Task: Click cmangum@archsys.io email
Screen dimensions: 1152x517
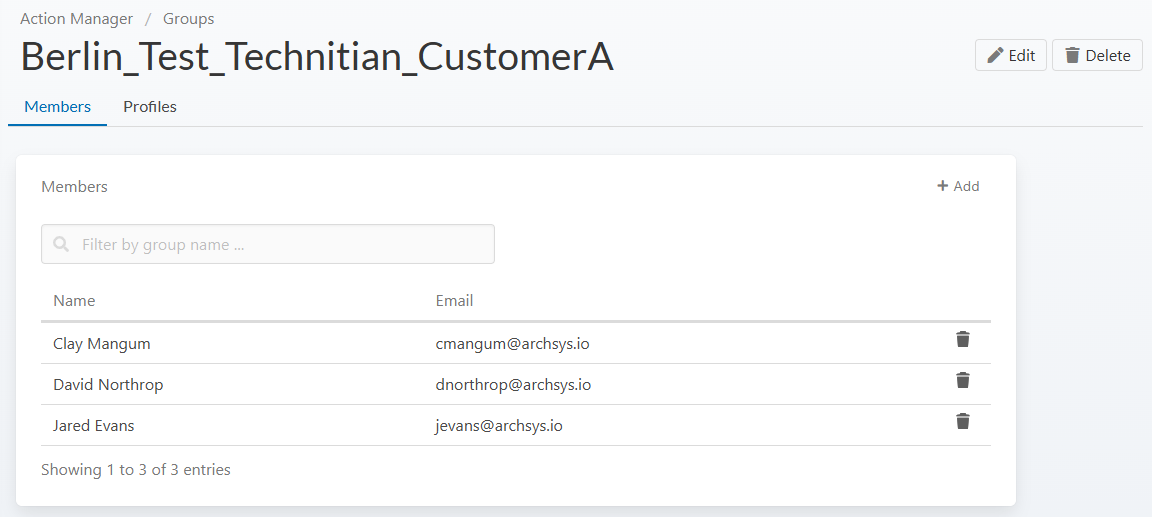Action: (x=512, y=343)
